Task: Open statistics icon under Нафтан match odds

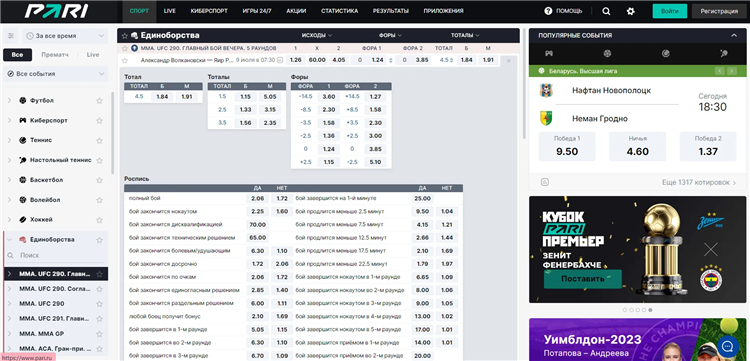Action: [545, 182]
